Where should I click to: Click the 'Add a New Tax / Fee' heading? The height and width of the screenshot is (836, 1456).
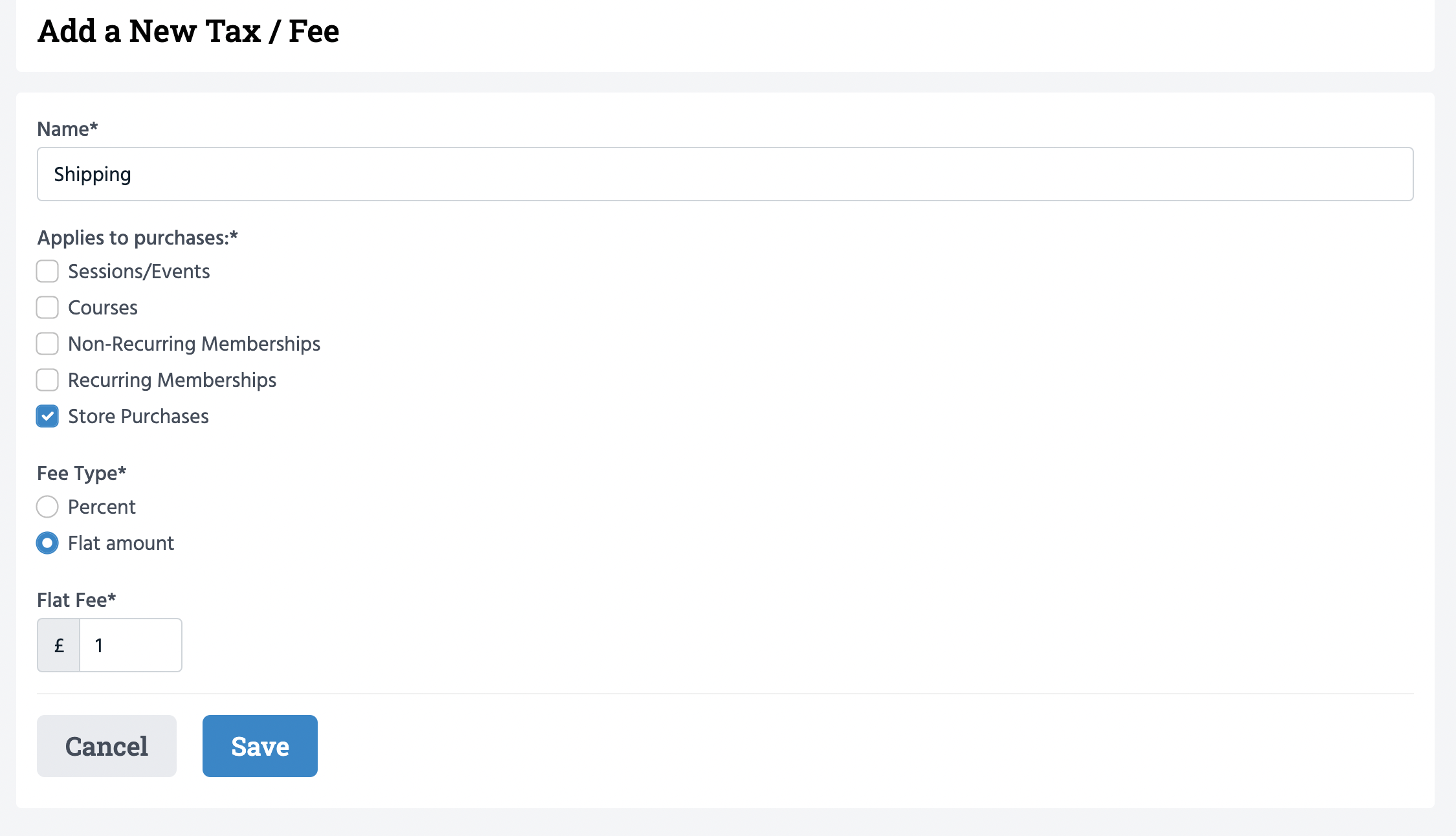188,31
